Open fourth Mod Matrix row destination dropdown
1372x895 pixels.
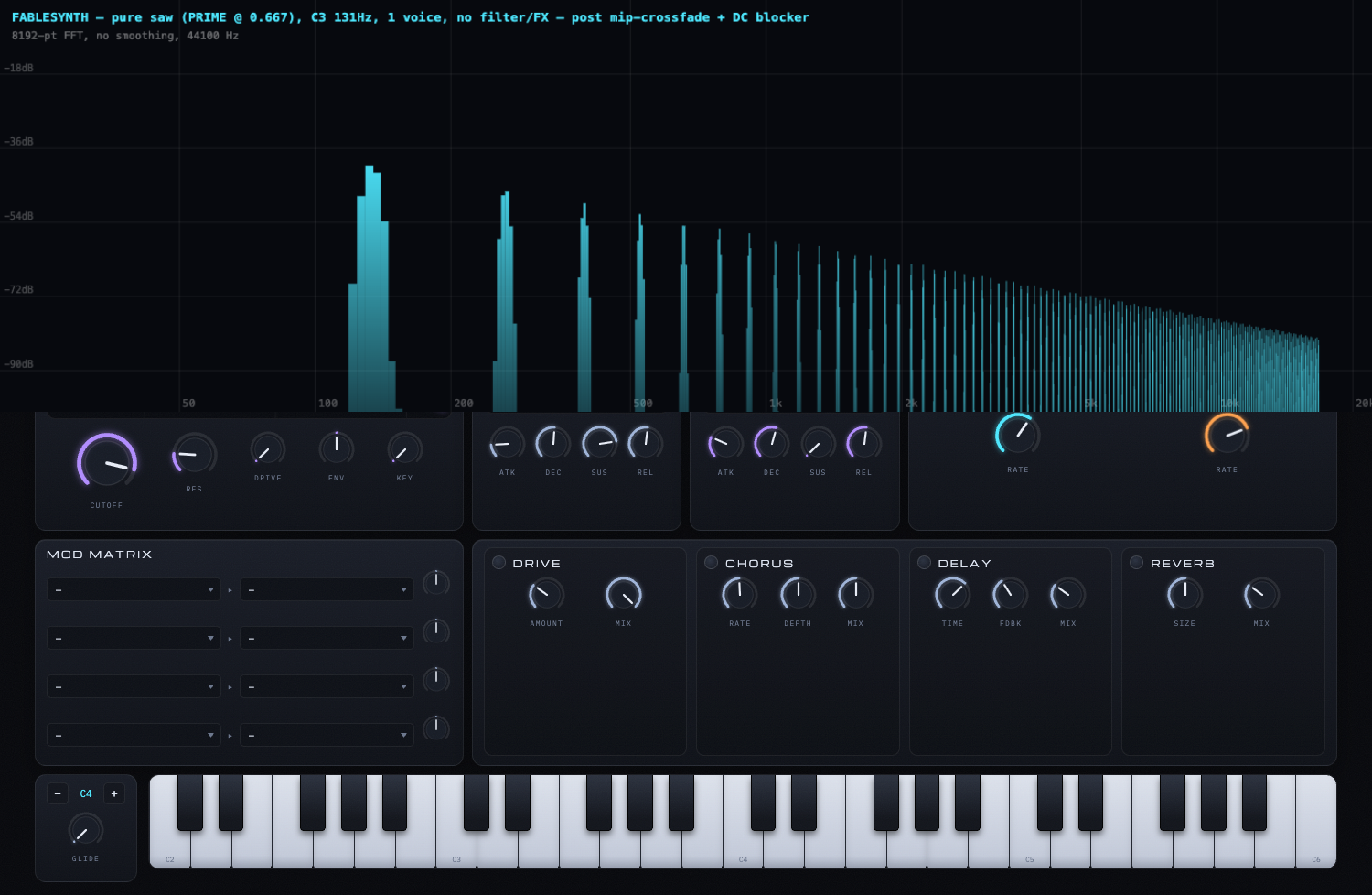tap(327, 735)
